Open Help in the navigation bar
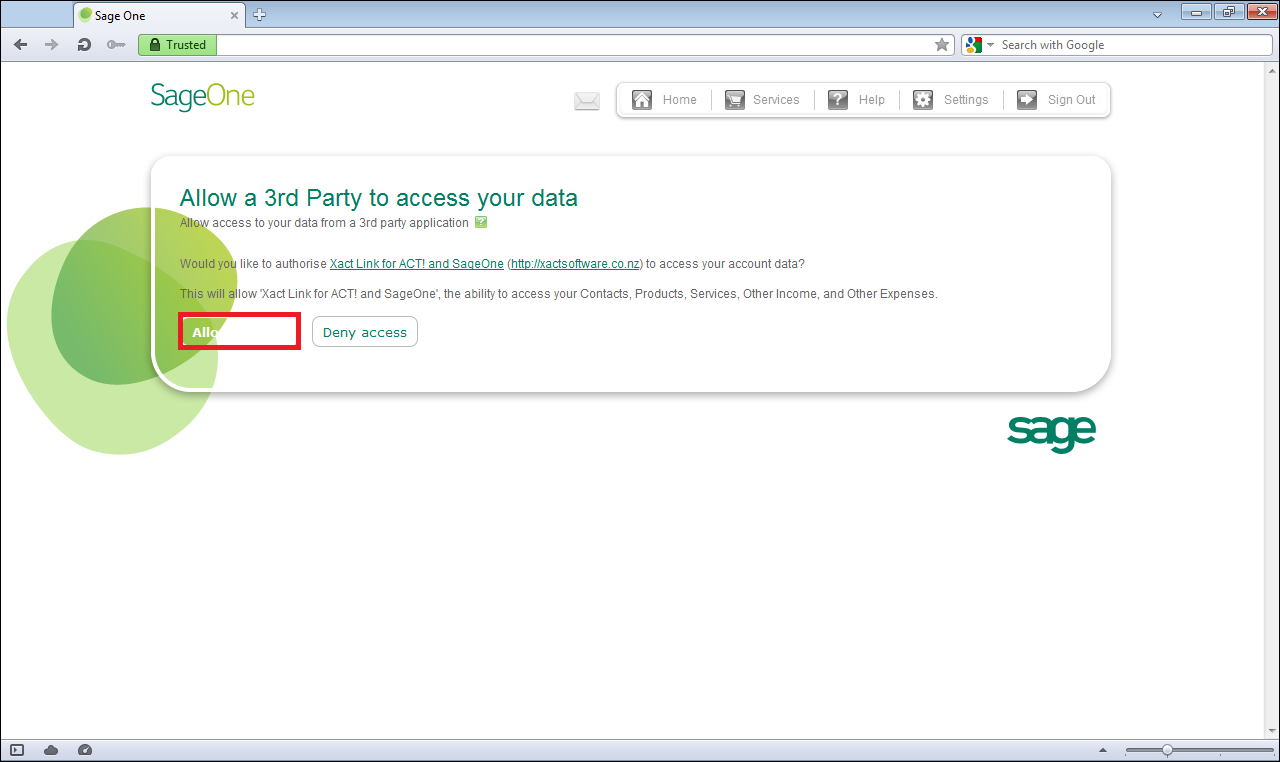 856,100
